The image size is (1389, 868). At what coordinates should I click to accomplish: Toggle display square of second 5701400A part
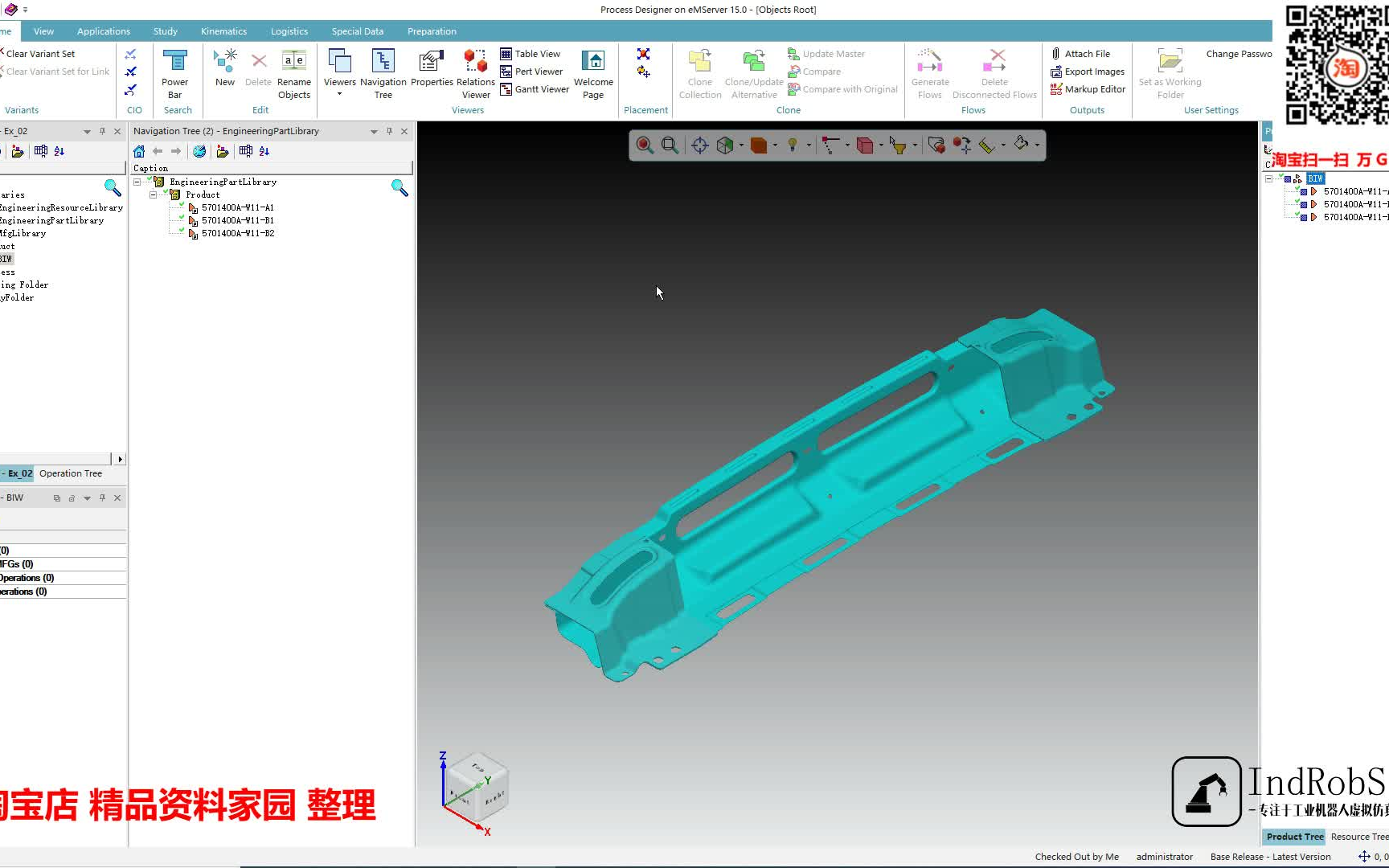(x=1304, y=204)
